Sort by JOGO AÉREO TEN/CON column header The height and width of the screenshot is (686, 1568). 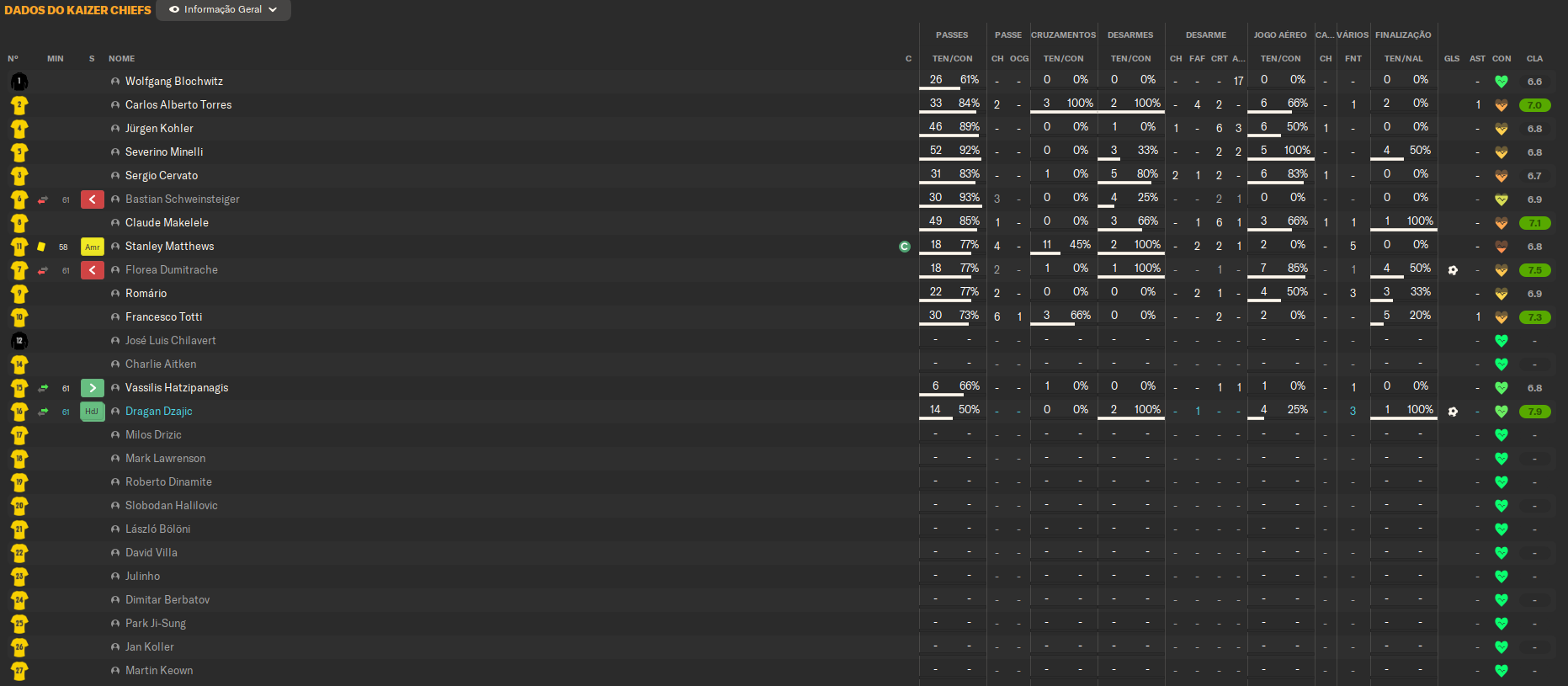pyautogui.click(x=1280, y=59)
